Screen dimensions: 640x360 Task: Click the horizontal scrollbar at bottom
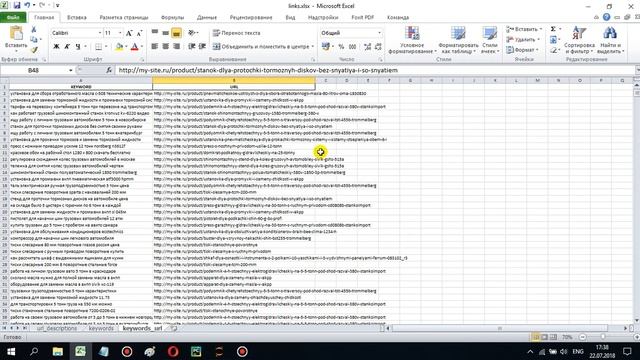click(499, 328)
